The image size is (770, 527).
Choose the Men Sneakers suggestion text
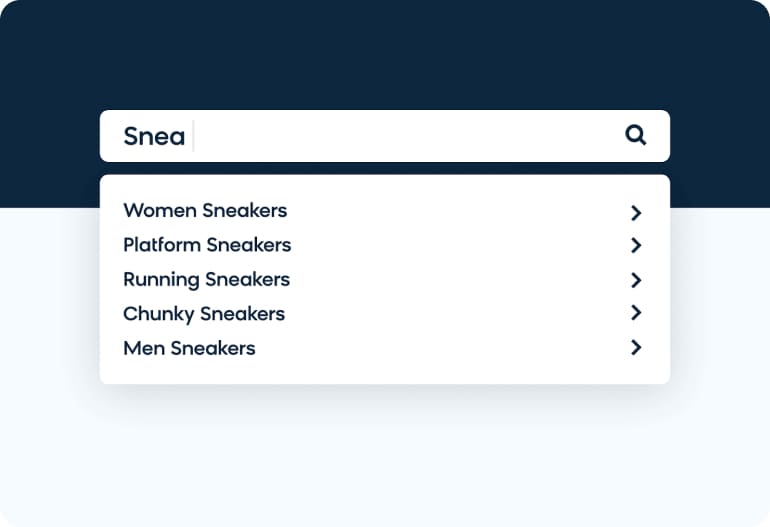(x=189, y=348)
